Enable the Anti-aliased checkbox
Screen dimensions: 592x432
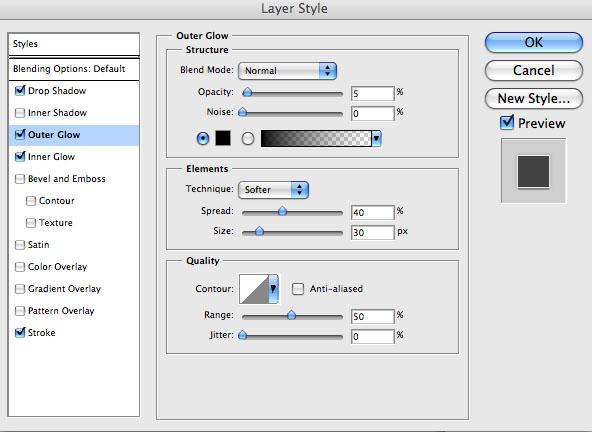[x=298, y=289]
